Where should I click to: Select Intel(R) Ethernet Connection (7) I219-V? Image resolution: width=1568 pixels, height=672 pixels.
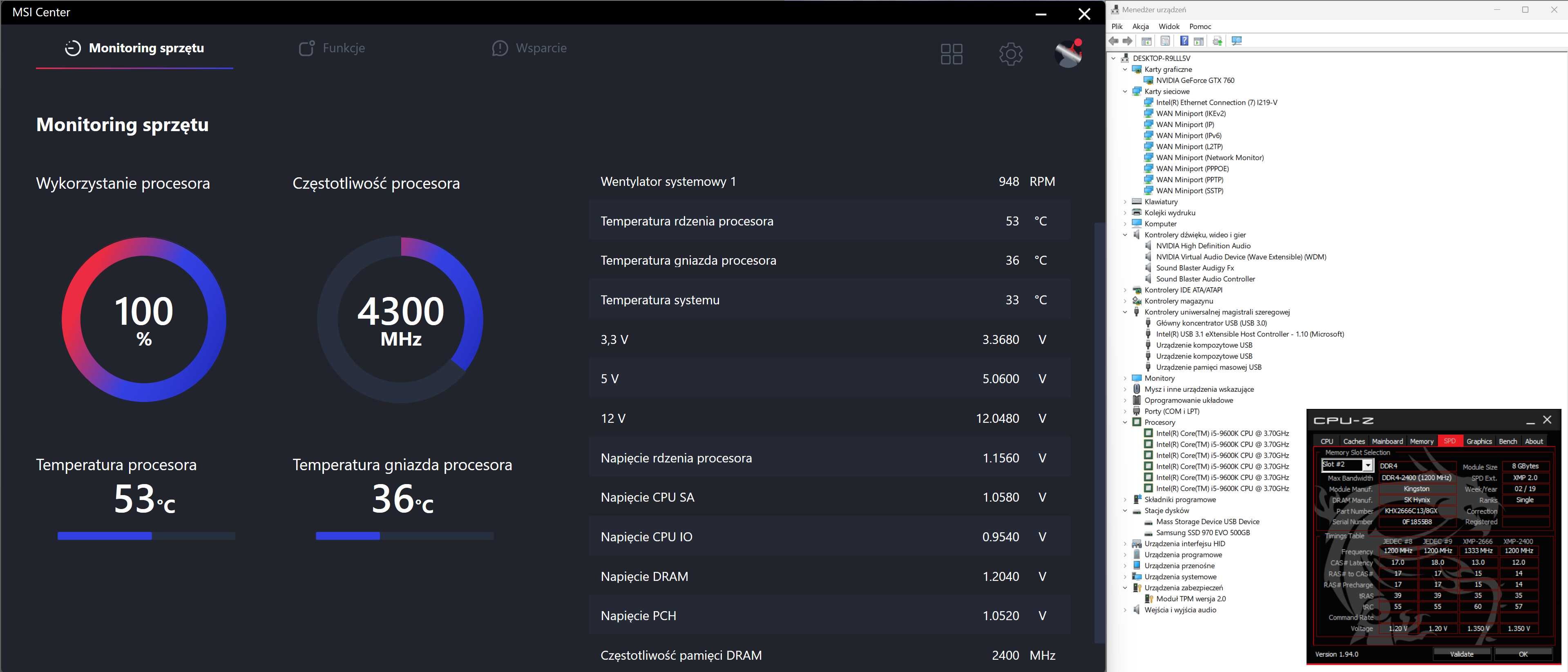1216,102
